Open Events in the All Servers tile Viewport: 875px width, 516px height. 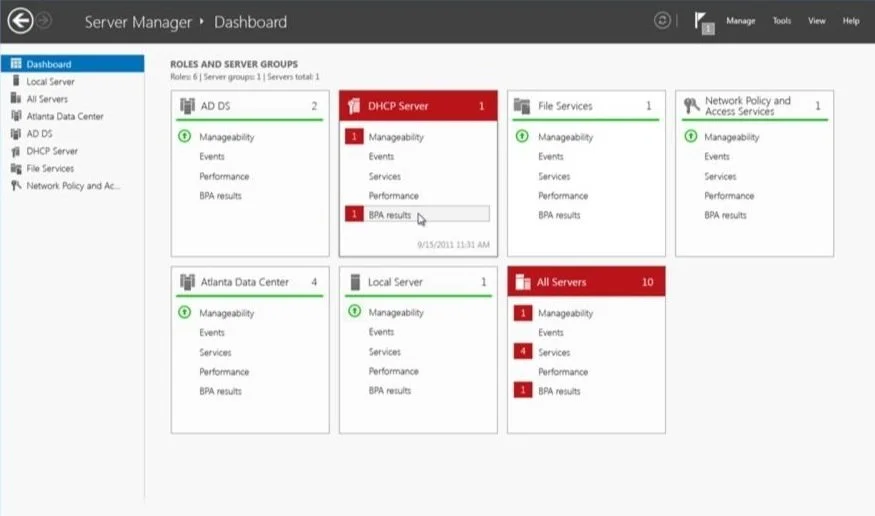[551, 332]
